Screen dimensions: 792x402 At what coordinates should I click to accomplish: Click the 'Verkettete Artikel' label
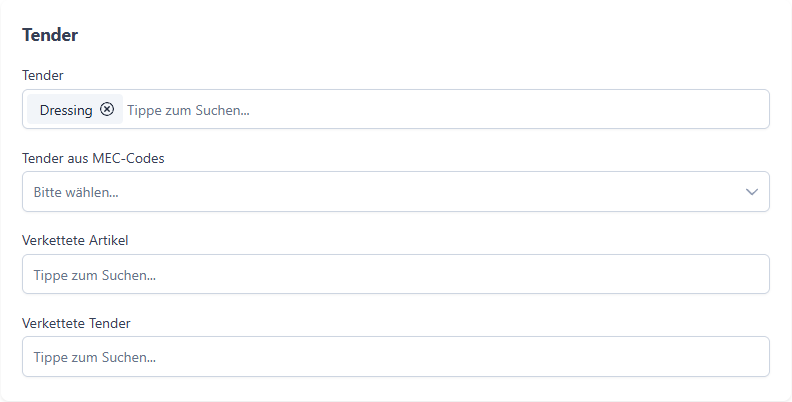pyautogui.click(x=75, y=240)
